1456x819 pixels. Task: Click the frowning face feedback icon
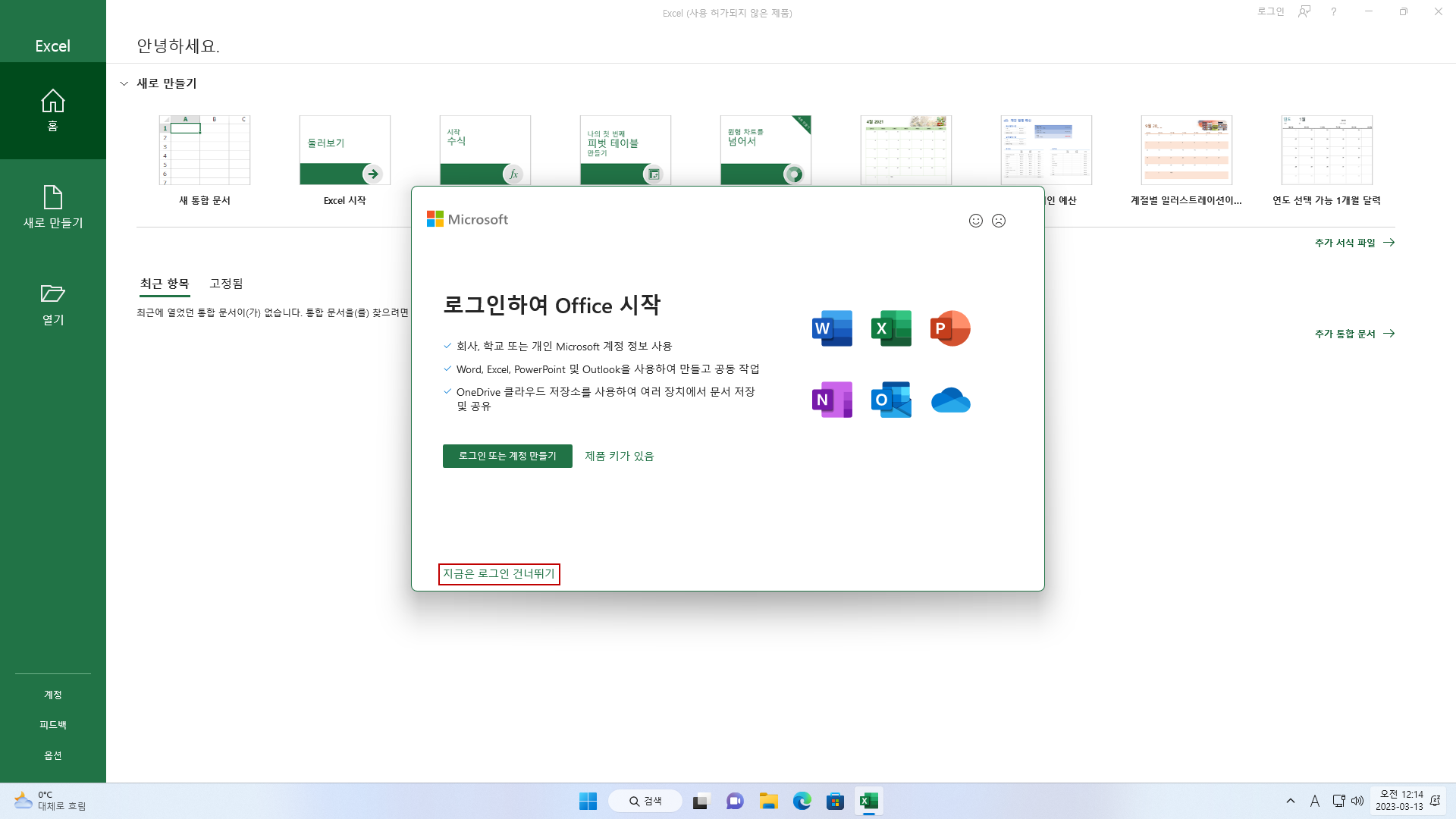click(999, 221)
